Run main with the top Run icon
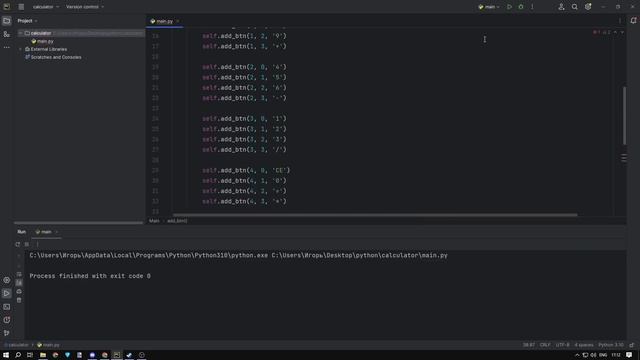Viewport: 640px width, 360px height. tap(509, 7)
